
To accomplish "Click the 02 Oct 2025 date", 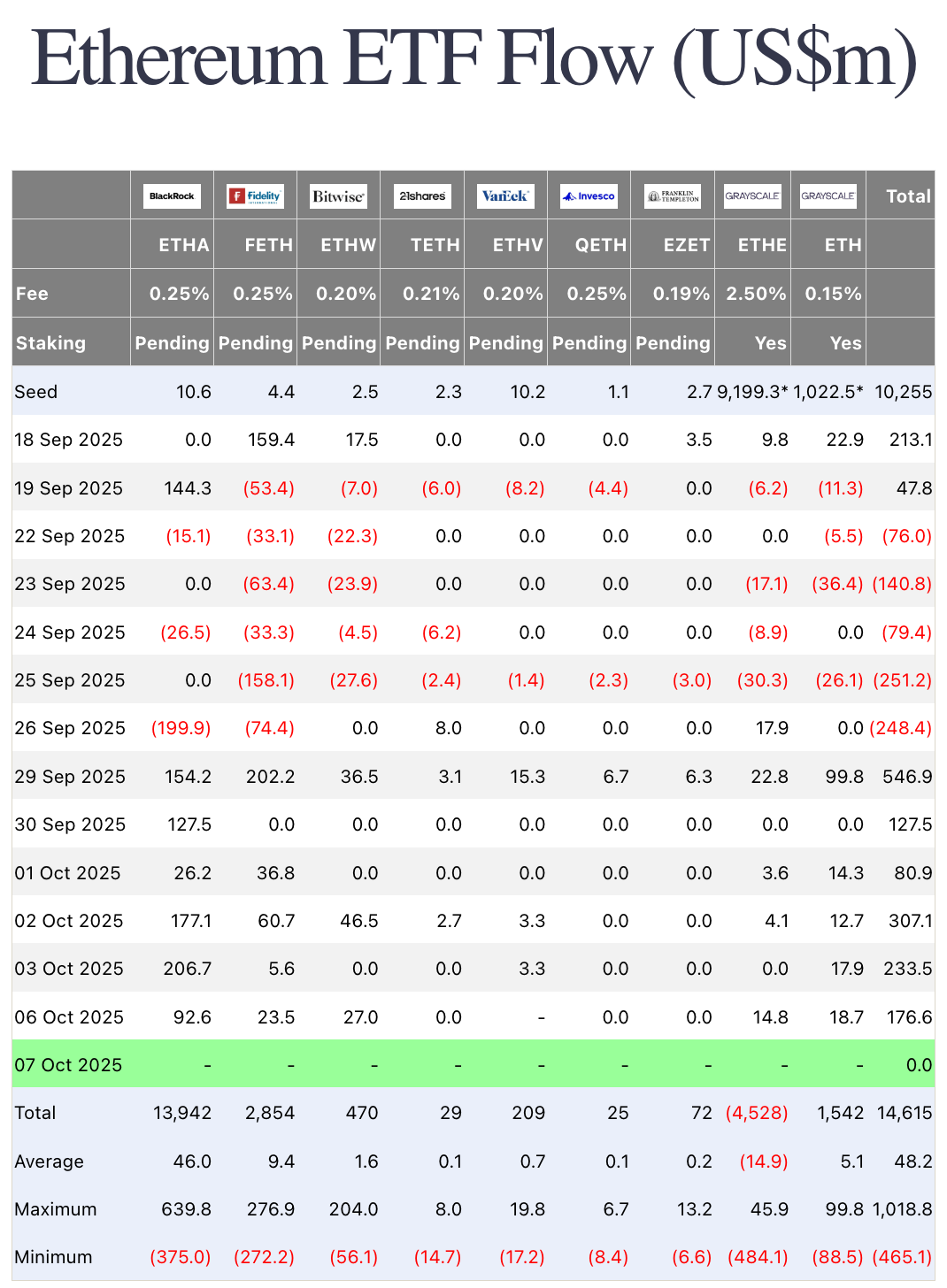I will [69, 921].
